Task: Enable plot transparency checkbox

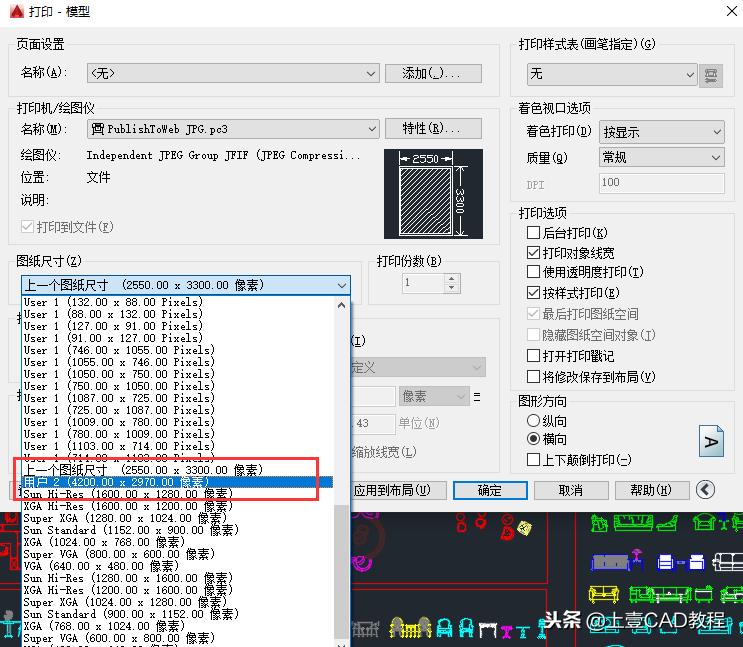Action: 533,272
